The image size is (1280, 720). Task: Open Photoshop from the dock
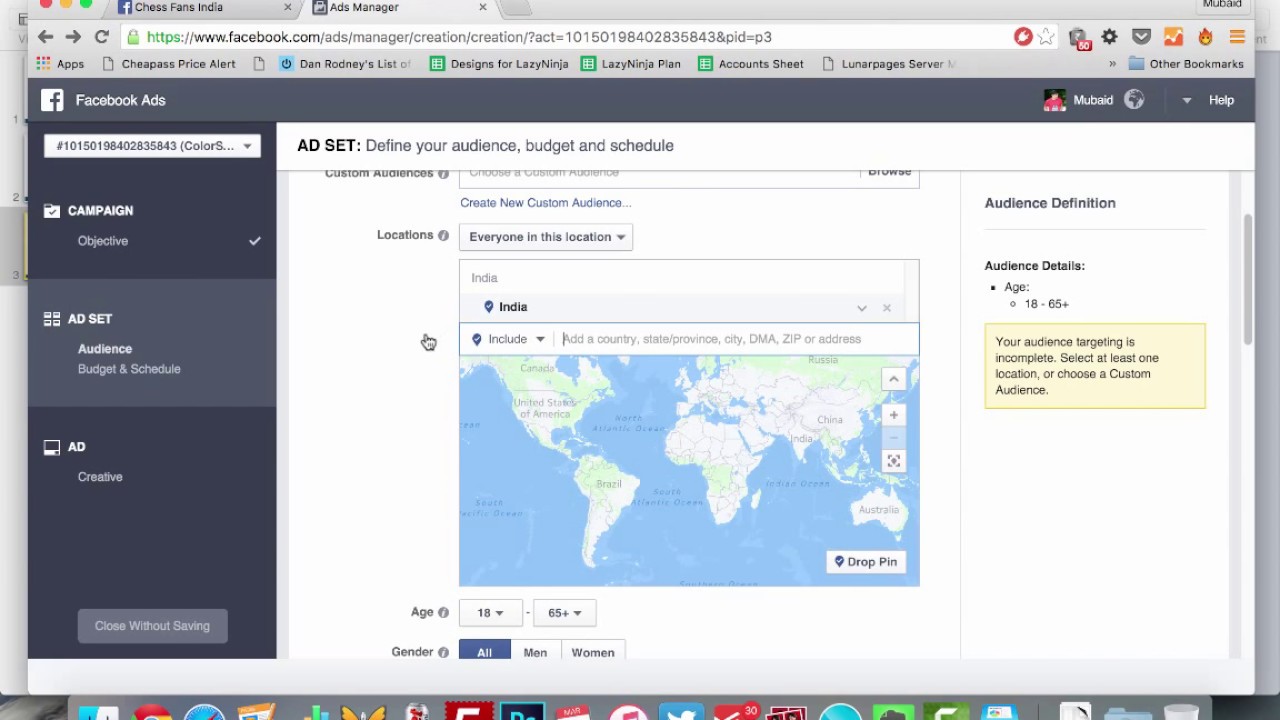coord(522,711)
